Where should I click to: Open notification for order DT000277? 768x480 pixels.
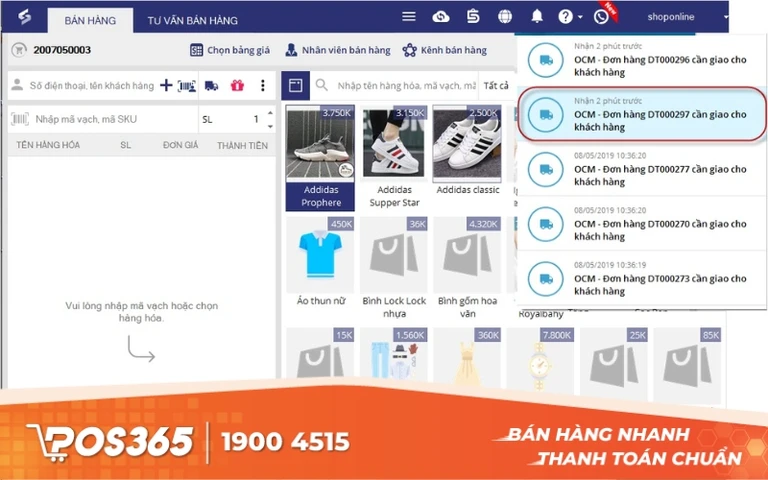641,169
